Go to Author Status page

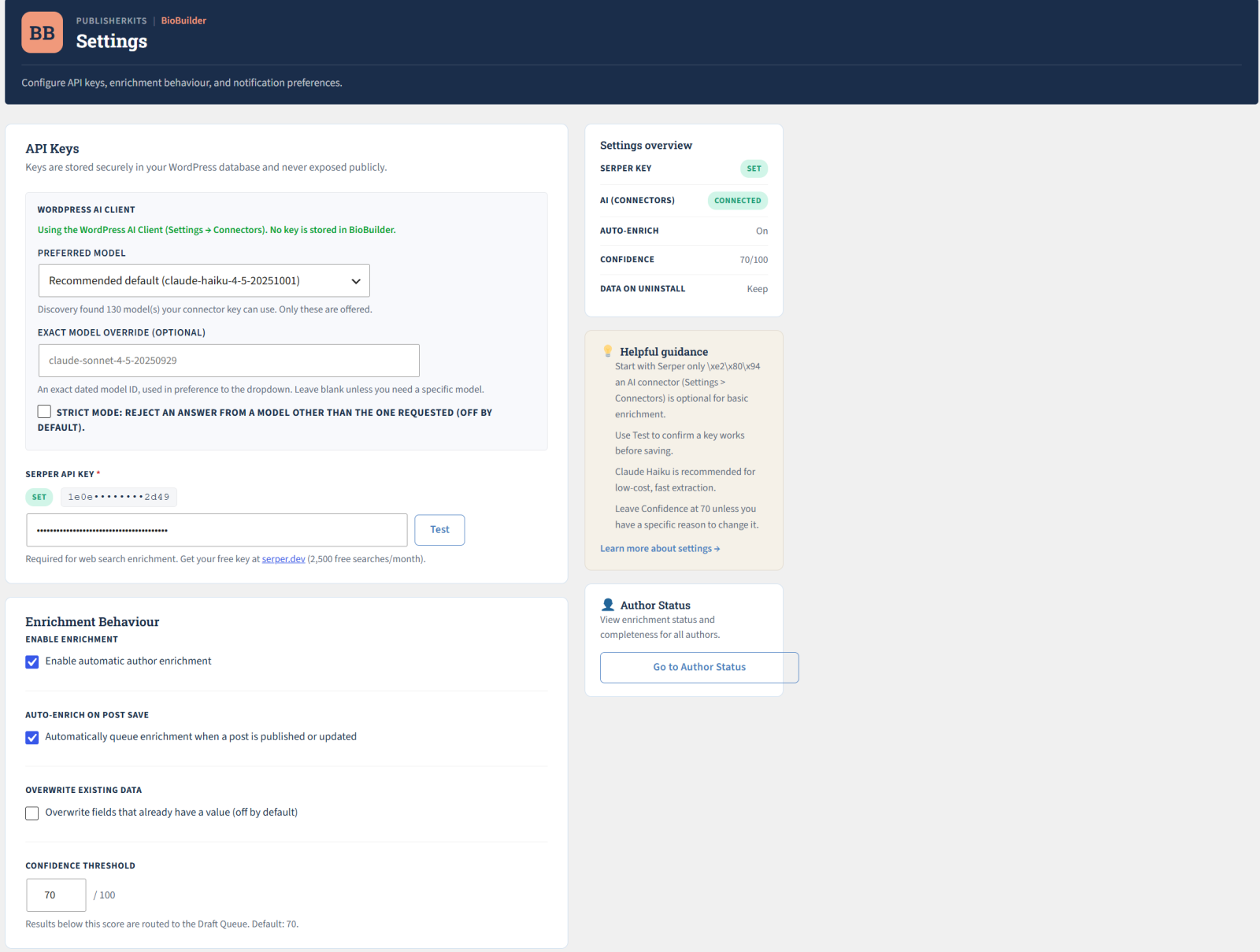click(x=699, y=667)
